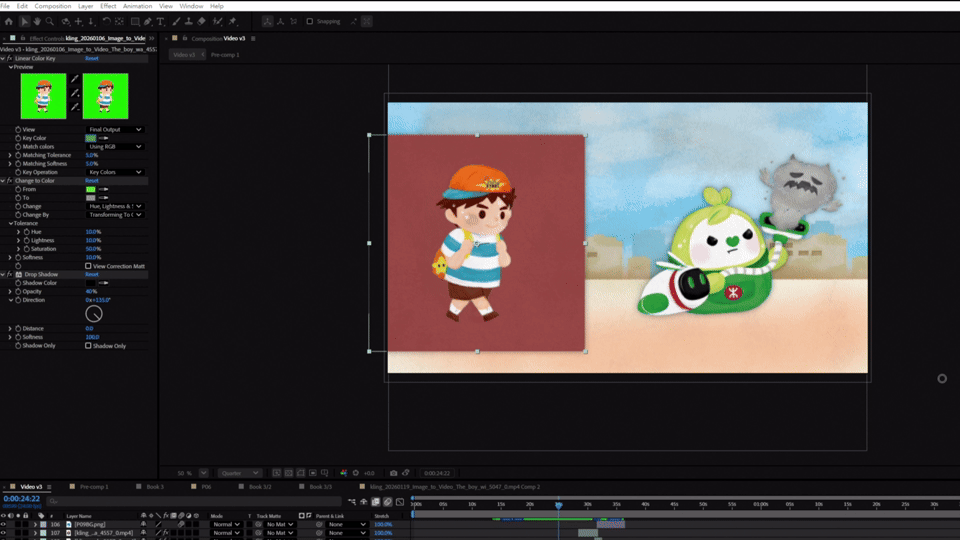Enable the Snapping checkbox
Screen dimensions: 960x540
click(x=309, y=21)
